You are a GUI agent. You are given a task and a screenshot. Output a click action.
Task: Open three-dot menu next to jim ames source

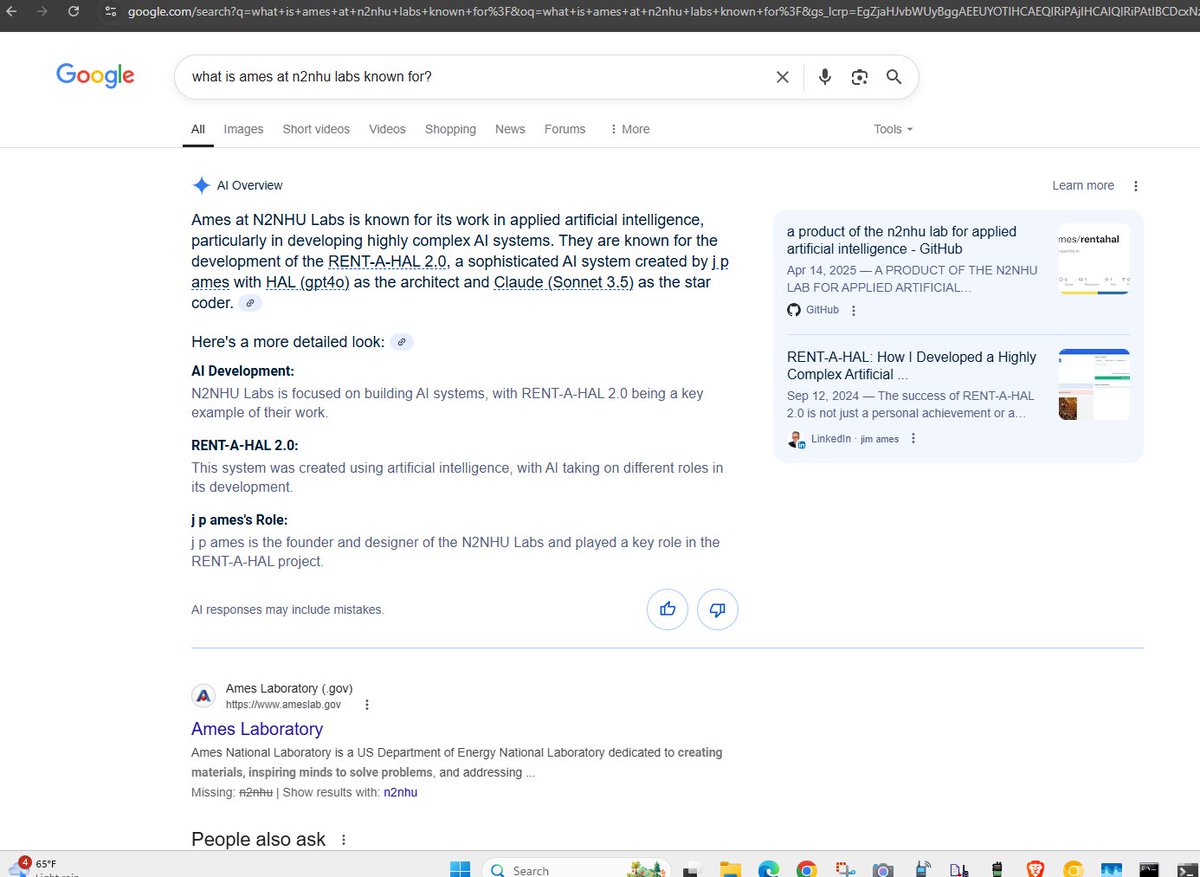click(x=913, y=439)
